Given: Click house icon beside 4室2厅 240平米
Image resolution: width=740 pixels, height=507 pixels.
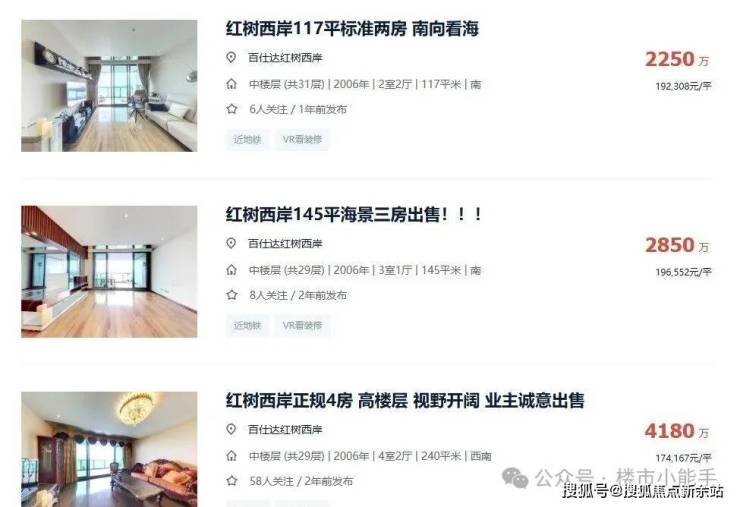Looking at the screenshot, I should pos(231,456).
